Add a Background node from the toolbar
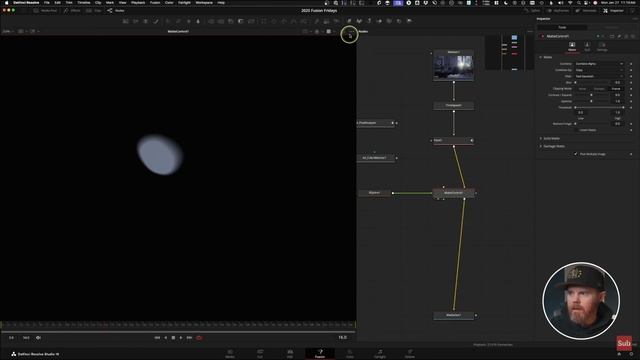The width and height of the screenshot is (640, 360). [x=126, y=21]
